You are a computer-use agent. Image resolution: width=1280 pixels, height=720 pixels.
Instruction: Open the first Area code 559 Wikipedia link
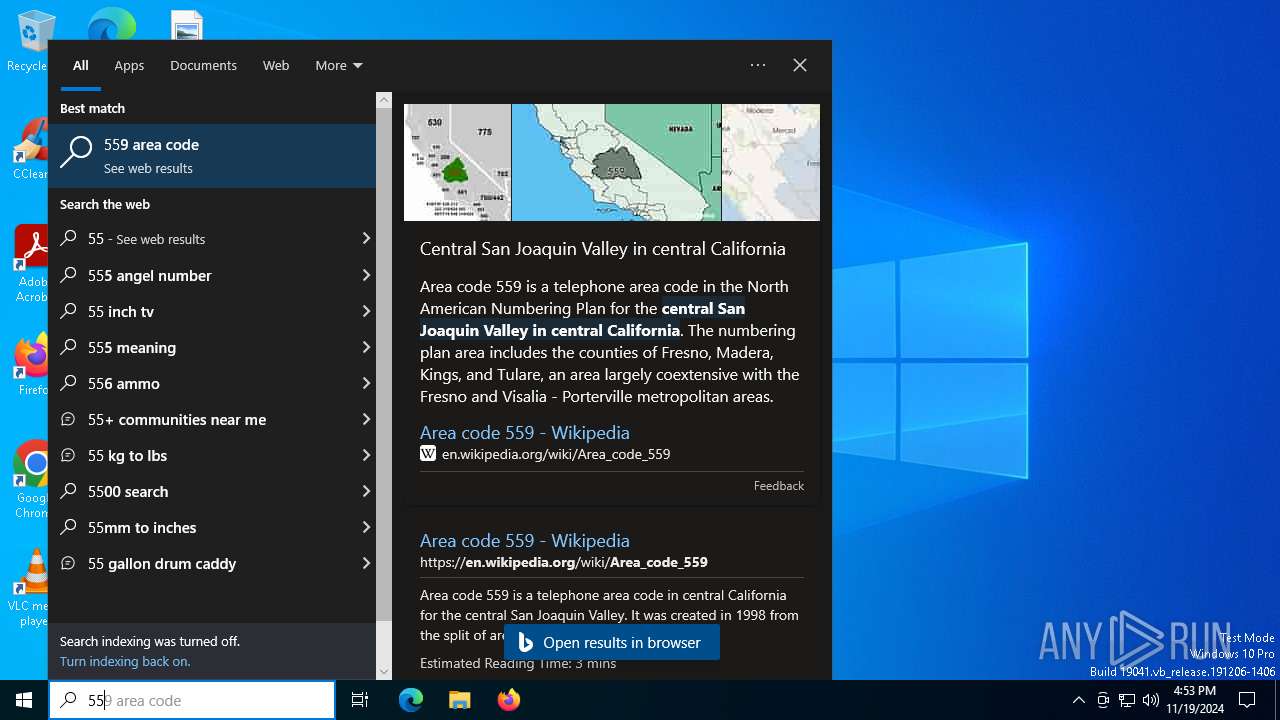click(524, 432)
